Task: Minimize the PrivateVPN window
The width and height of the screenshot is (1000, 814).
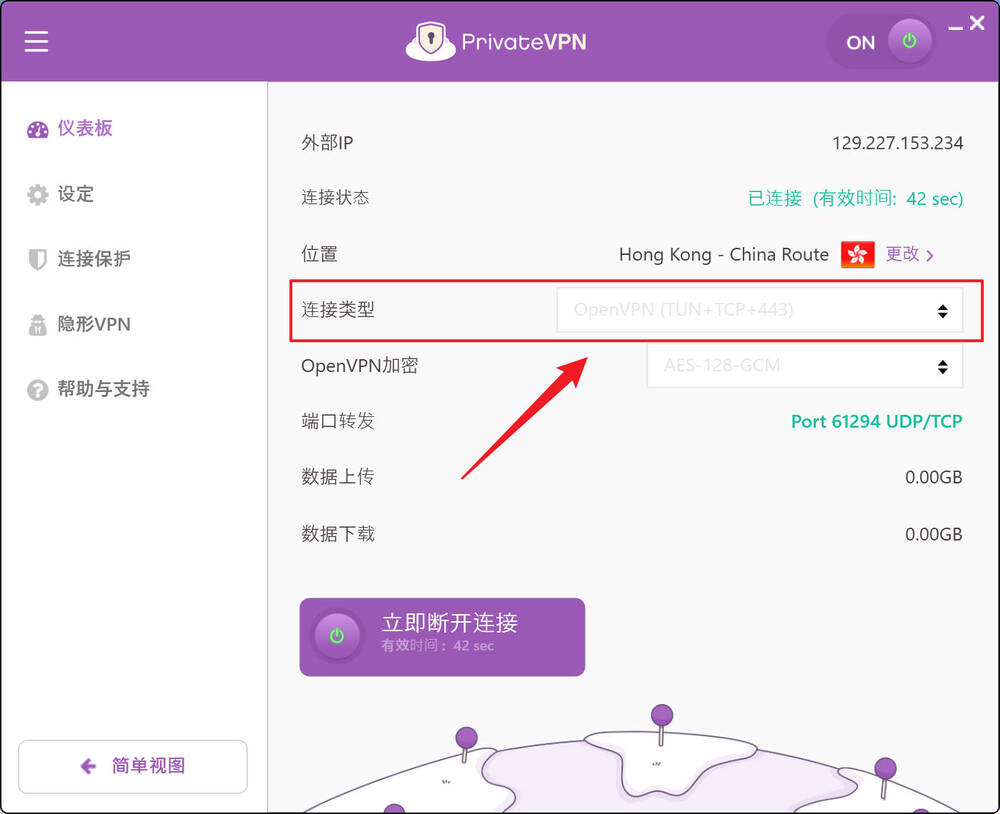Action: click(955, 28)
